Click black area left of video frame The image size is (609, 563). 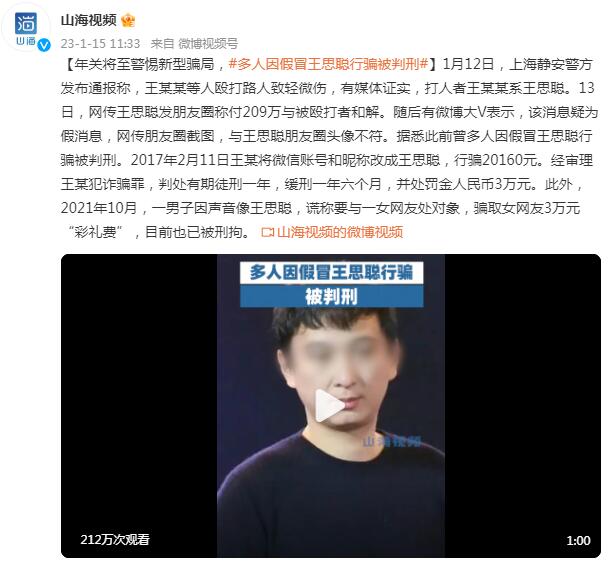point(139,388)
